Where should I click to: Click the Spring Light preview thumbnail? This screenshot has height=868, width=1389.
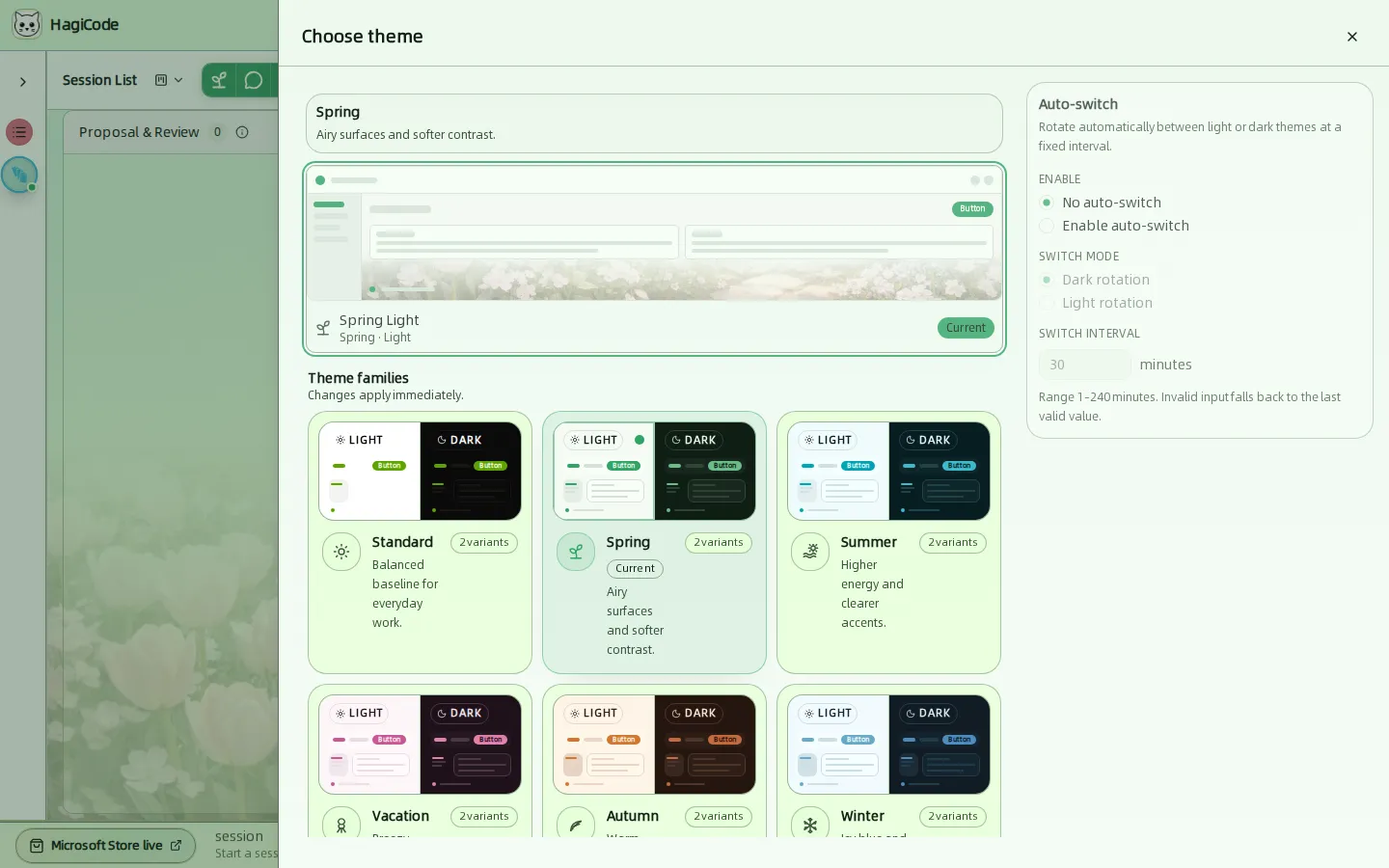tap(655, 233)
